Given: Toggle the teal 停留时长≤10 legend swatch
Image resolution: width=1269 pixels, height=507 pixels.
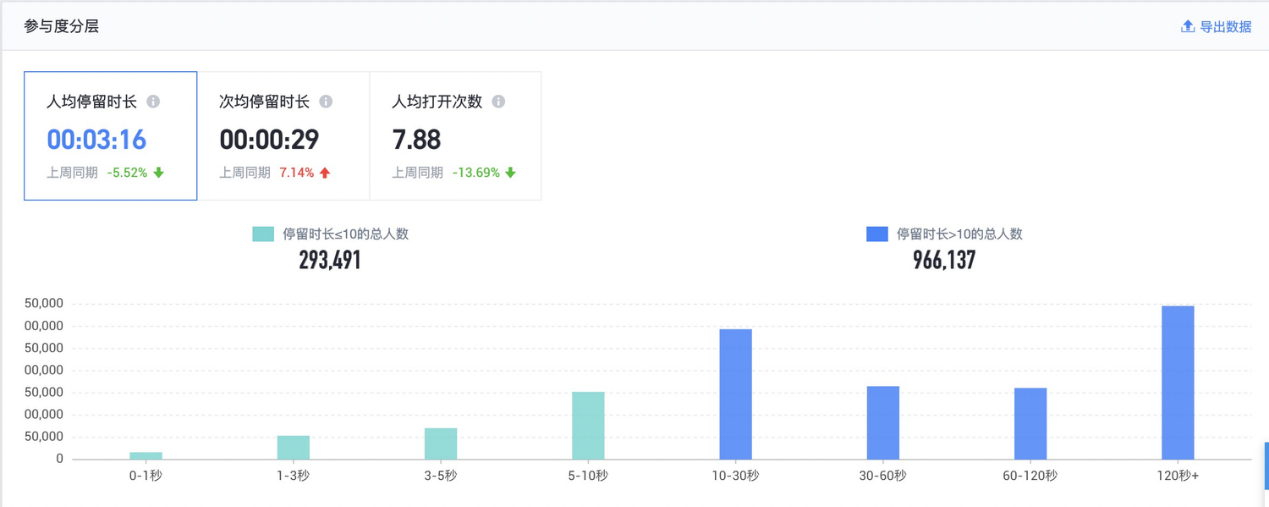Looking at the screenshot, I should click(263, 234).
